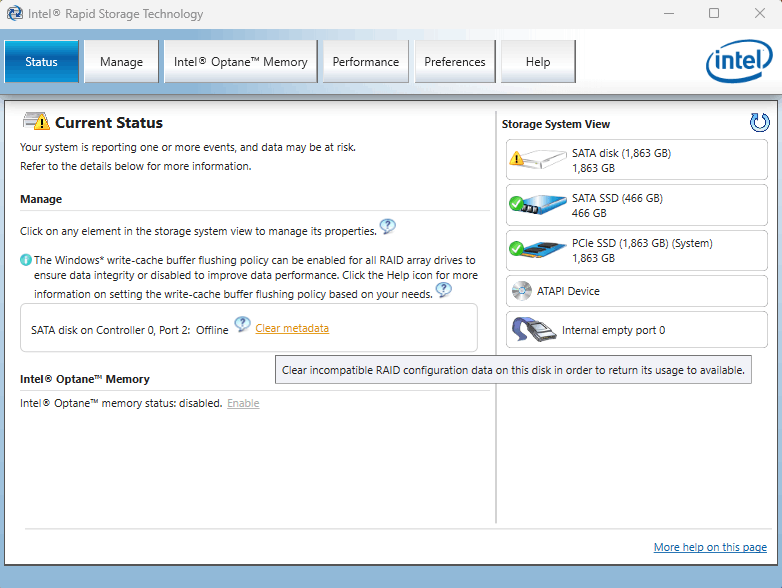Viewport: 782px width, 588px height.
Task: Click the Current Status warning icon
Action: pyautogui.click(x=36, y=121)
